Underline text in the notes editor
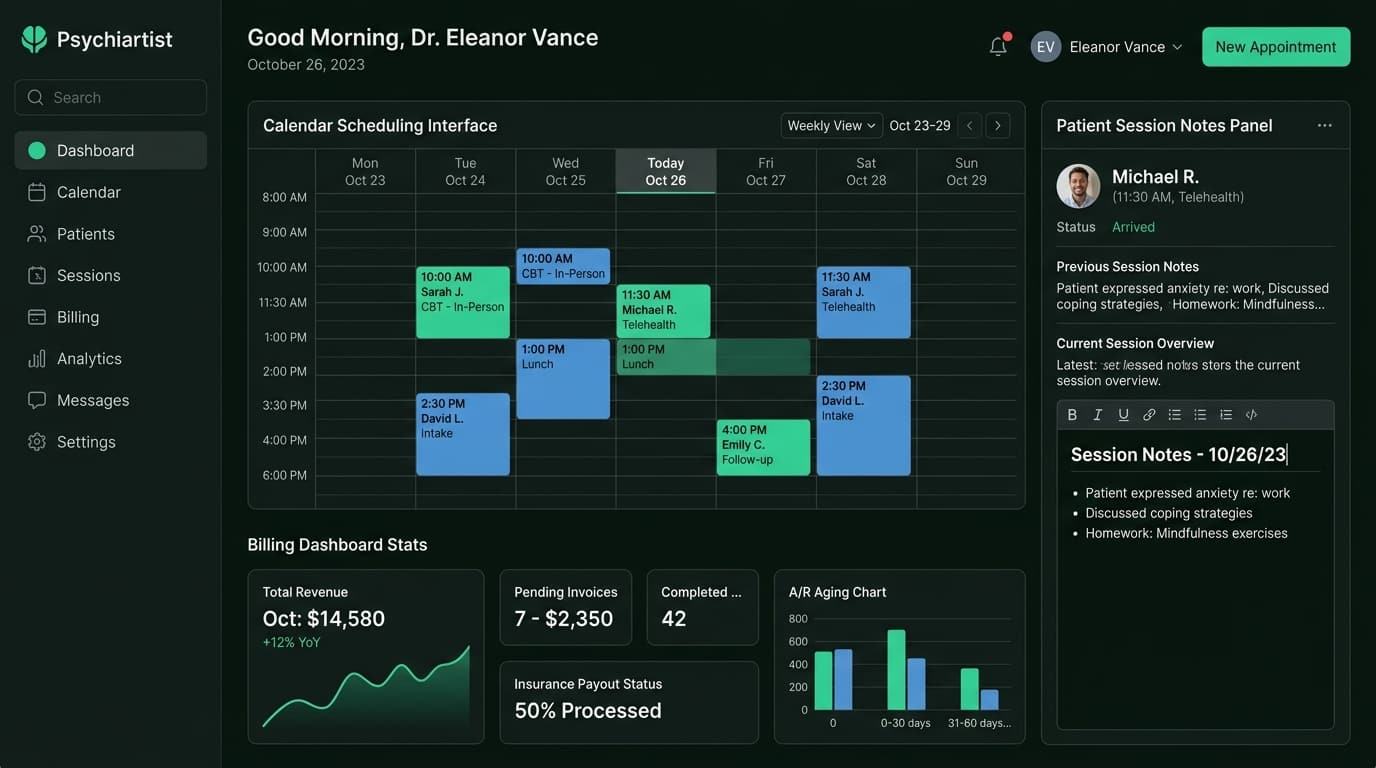The image size is (1376, 768). click(1123, 415)
